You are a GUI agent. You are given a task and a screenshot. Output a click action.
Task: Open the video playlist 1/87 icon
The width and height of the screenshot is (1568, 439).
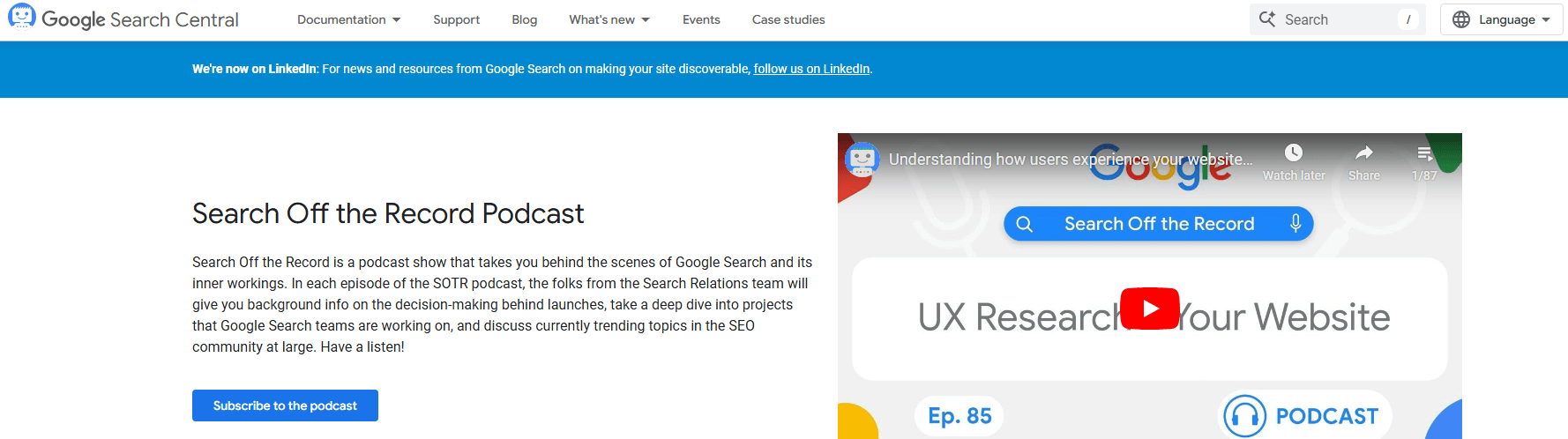point(1424,153)
